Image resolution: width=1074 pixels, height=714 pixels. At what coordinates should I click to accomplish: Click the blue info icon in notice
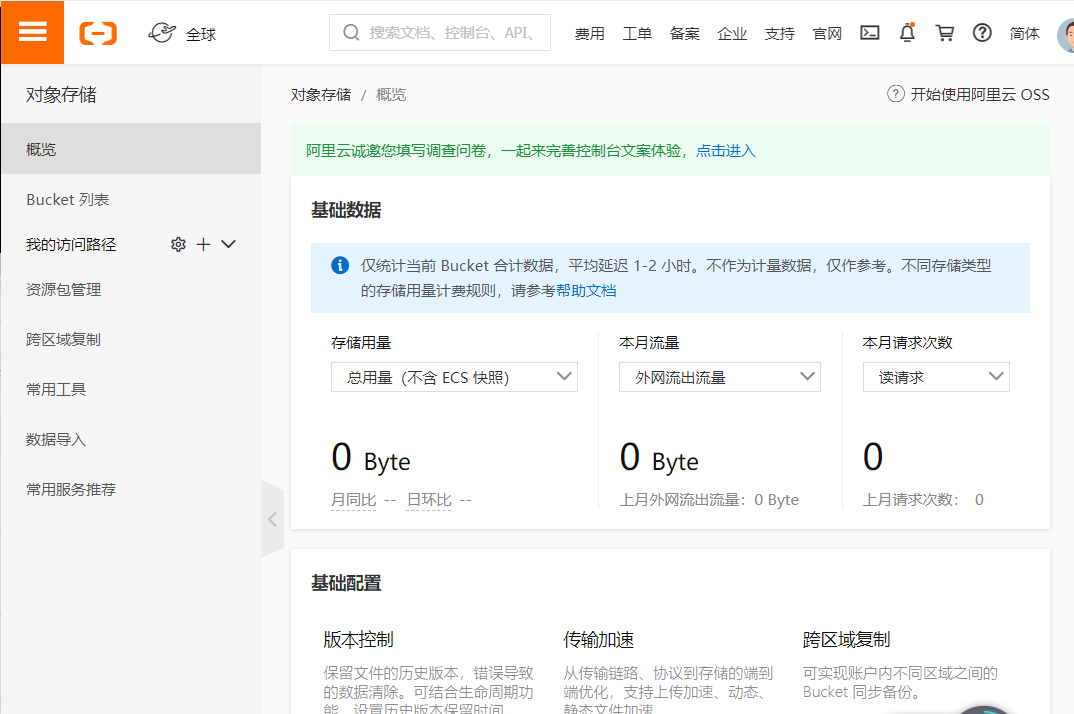[x=340, y=265]
